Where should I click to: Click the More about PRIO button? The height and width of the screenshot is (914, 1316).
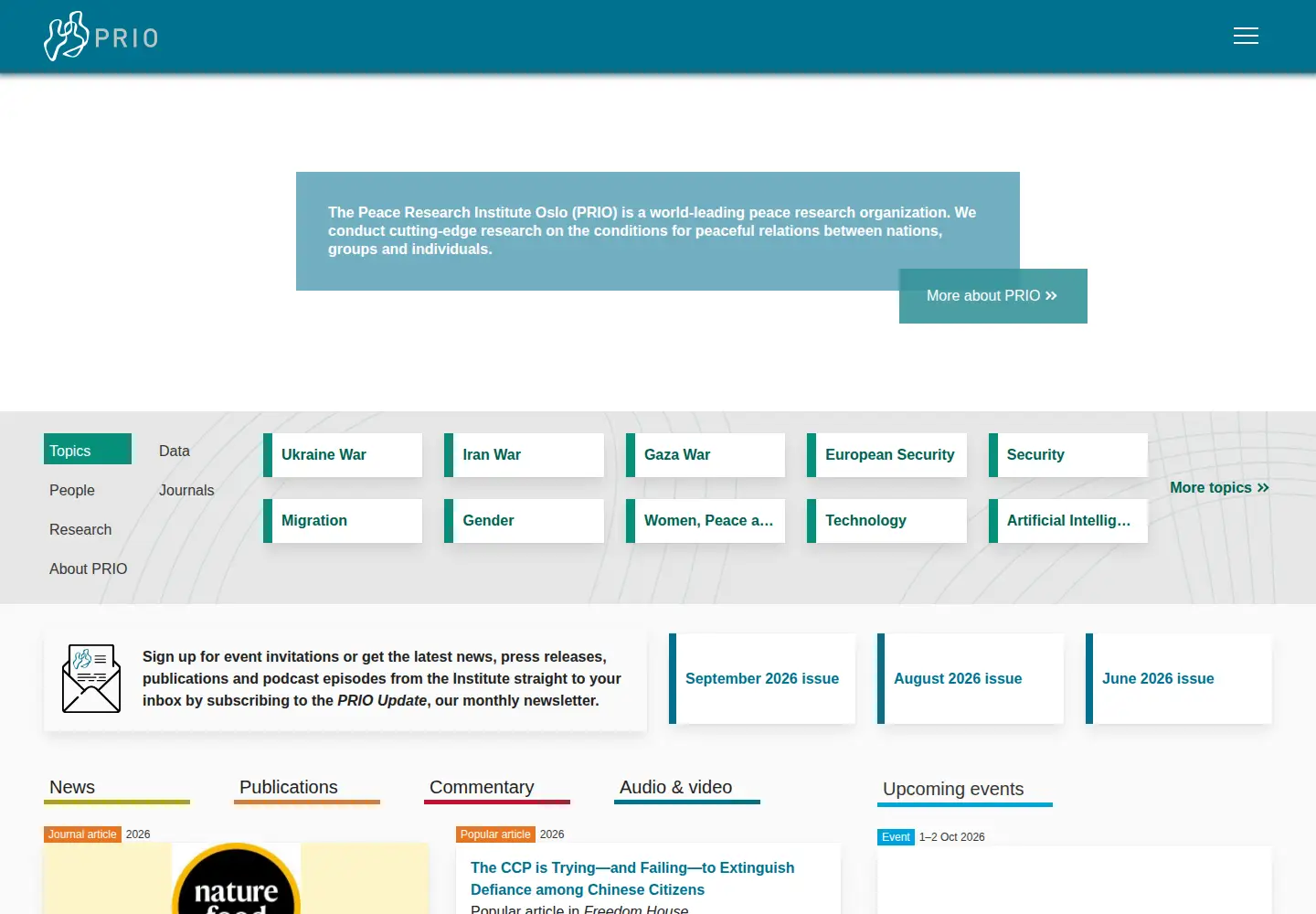tap(993, 296)
